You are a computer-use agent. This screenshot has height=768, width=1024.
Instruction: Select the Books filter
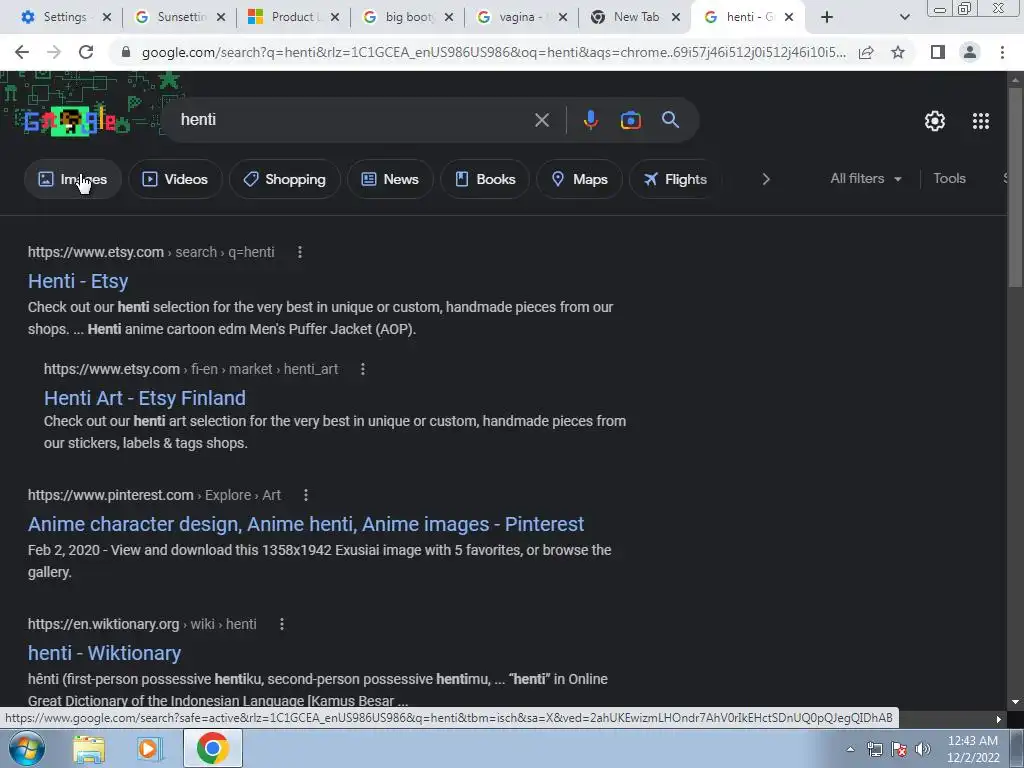pos(485,179)
